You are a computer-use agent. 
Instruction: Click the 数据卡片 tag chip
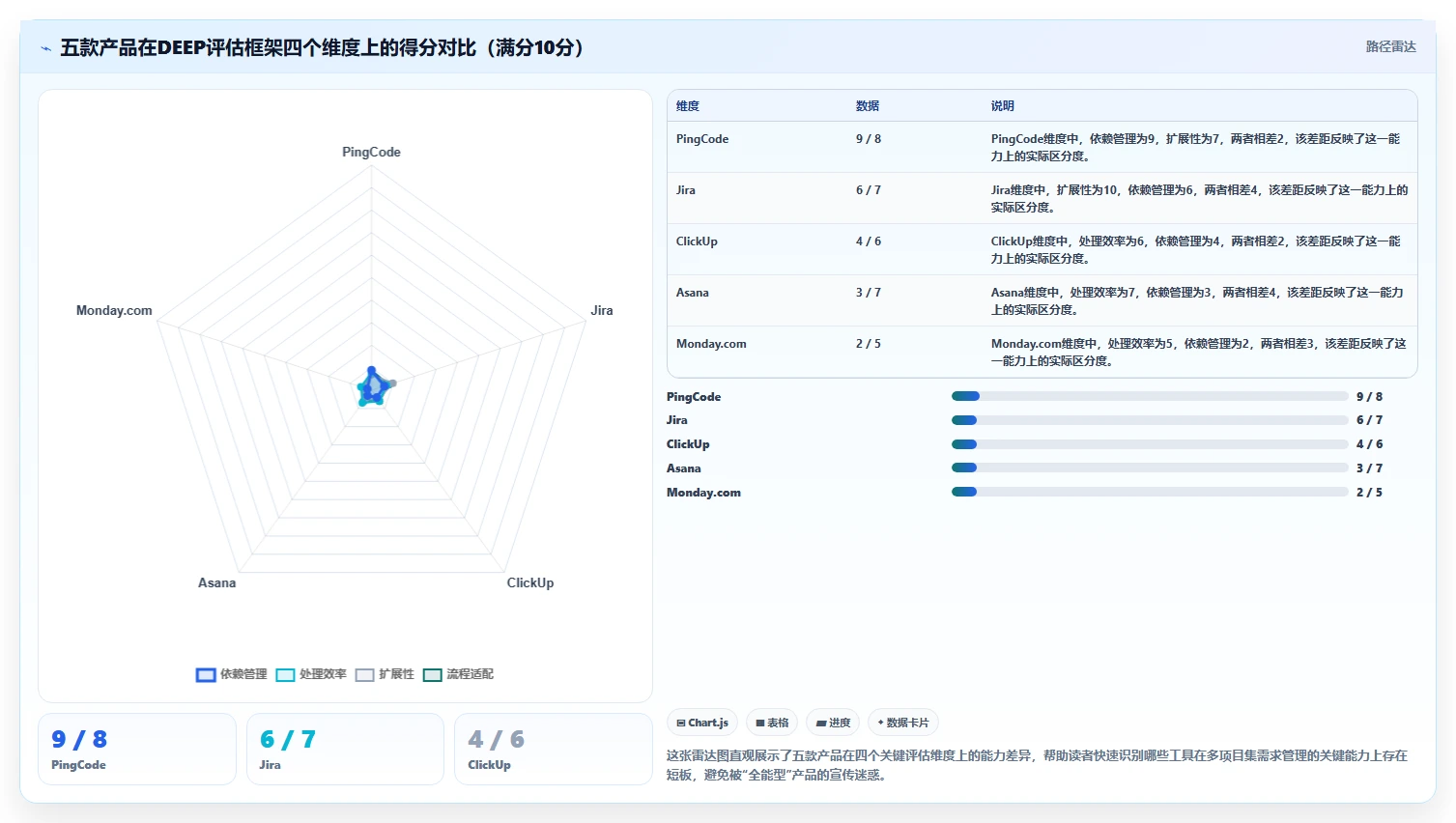tap(903, 723)
